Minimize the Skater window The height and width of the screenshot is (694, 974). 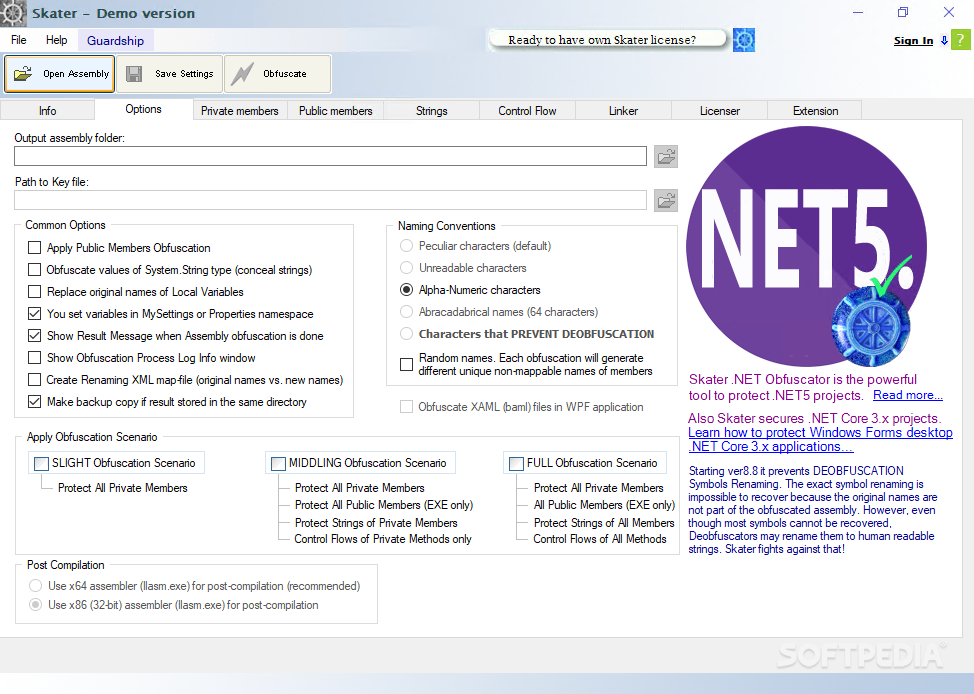858,12
